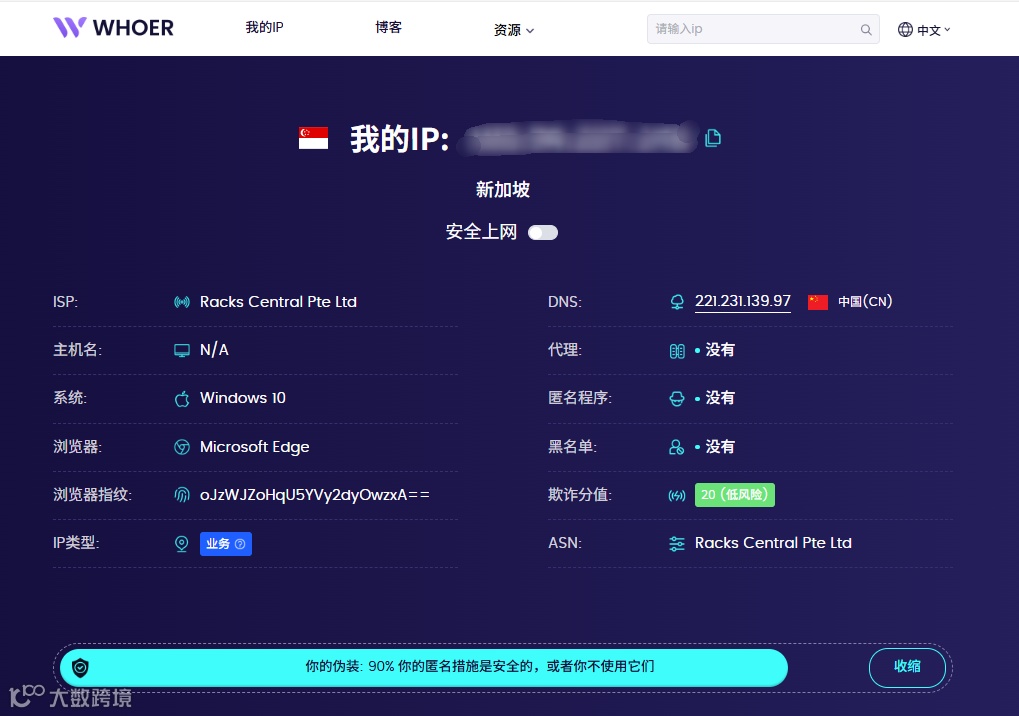Click the search magnifier icon
1019x716 pixels.
[x=866, y=29]
